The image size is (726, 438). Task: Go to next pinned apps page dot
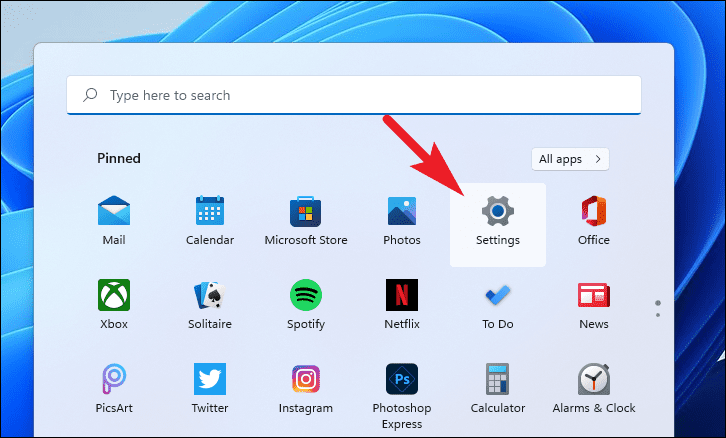(658, 315)
